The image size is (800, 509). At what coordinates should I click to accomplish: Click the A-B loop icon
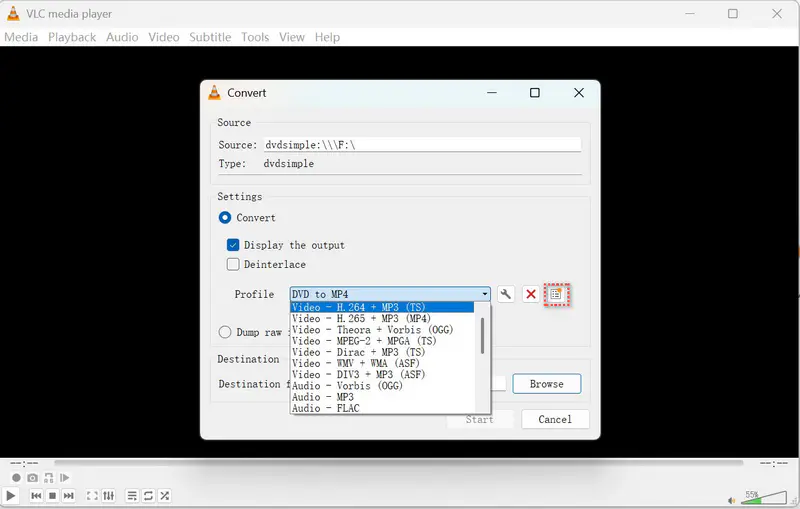[48, 478]
